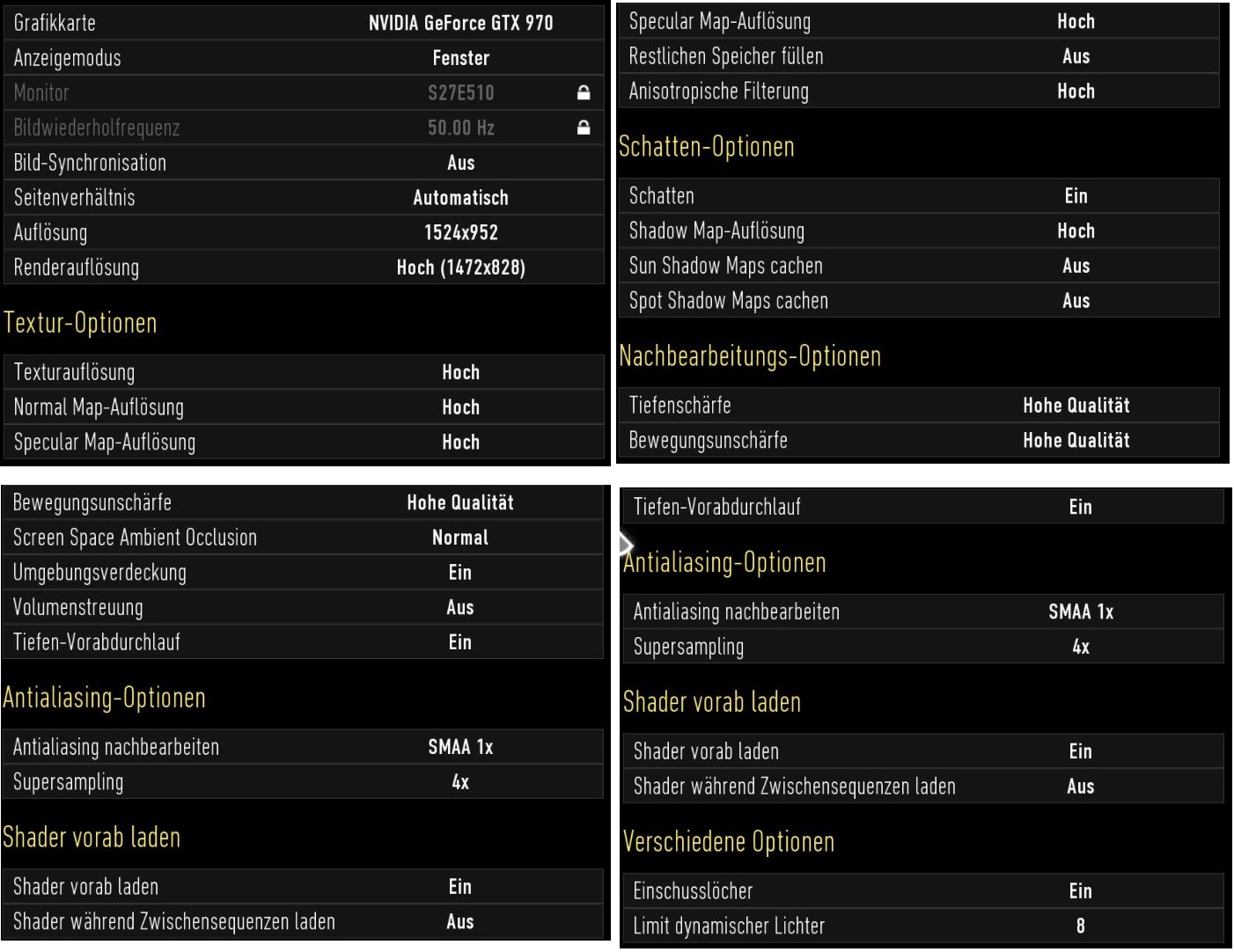Select the Grafikkarte NVIDIA GeForce GTX 970 row
The width and height of the screenshot is (1234, 952).
pyautogui.click(x=304, y=23)
